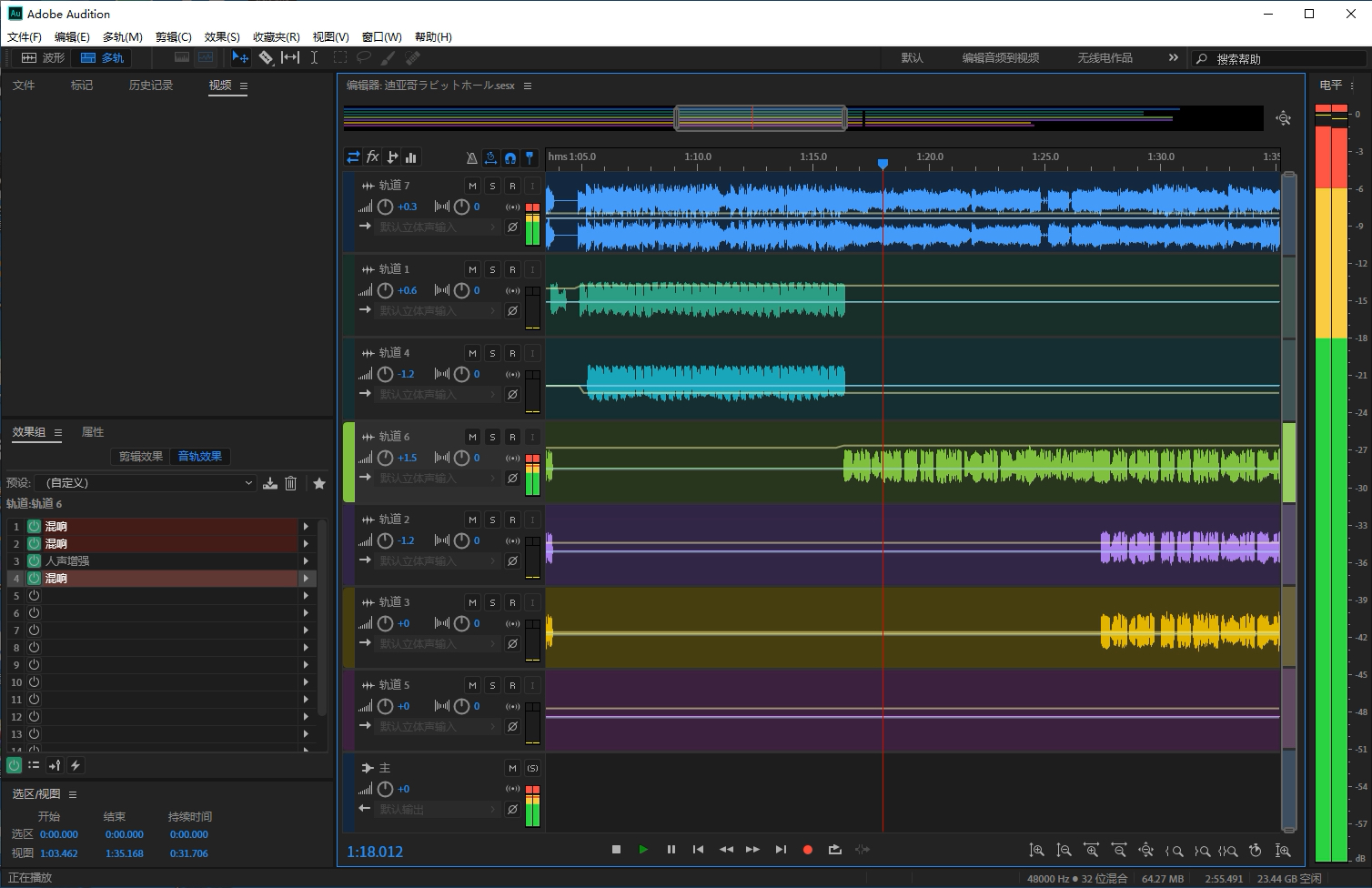Mute the 主 master track
This screenshot has height=888, width=1372.
coord(512,768)
